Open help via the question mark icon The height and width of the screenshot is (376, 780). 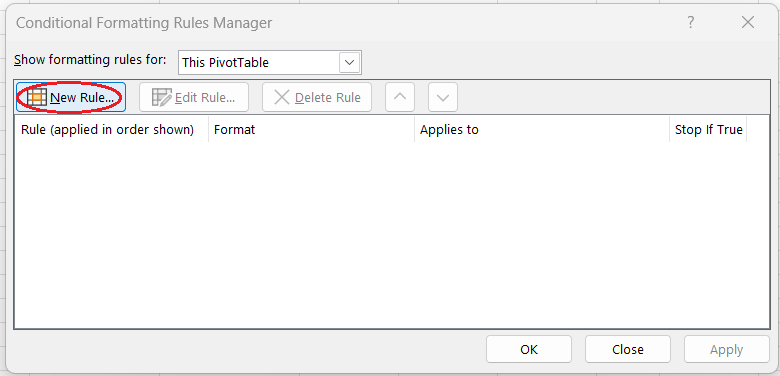pos(690,22)
